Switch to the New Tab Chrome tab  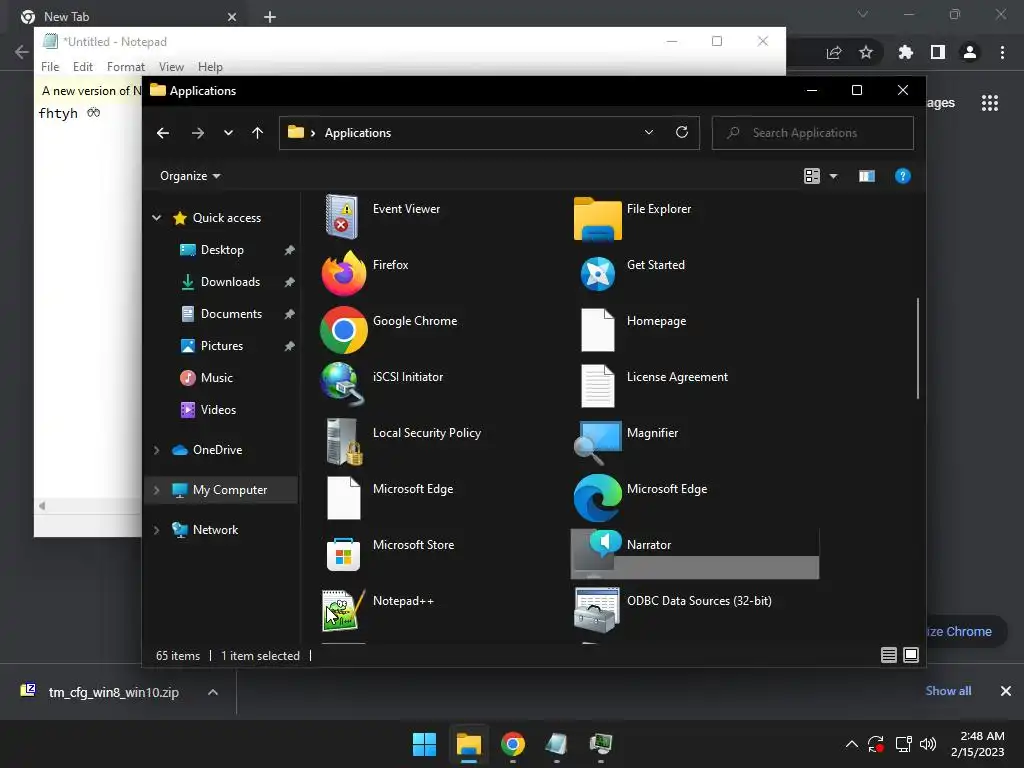click(129, 16)
